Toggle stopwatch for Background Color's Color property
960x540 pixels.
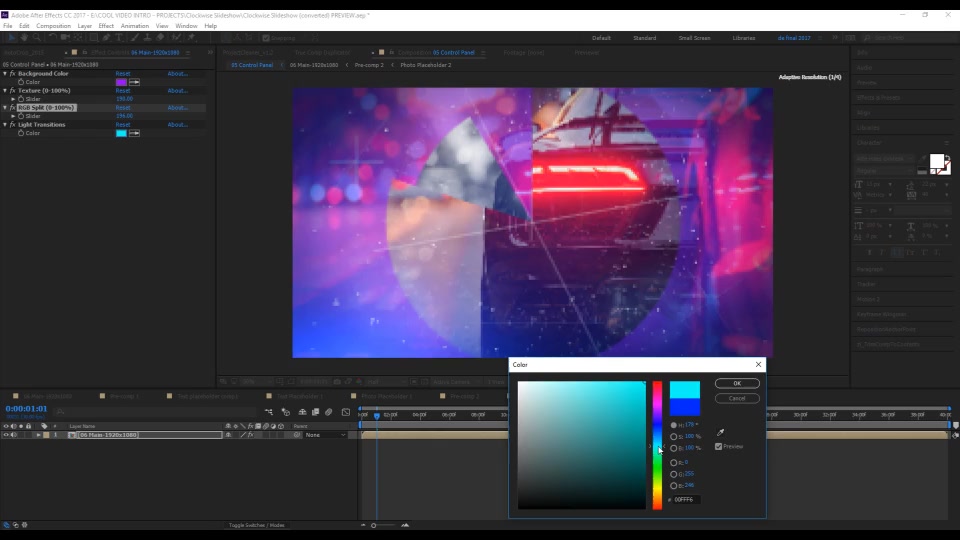(21, 82)
